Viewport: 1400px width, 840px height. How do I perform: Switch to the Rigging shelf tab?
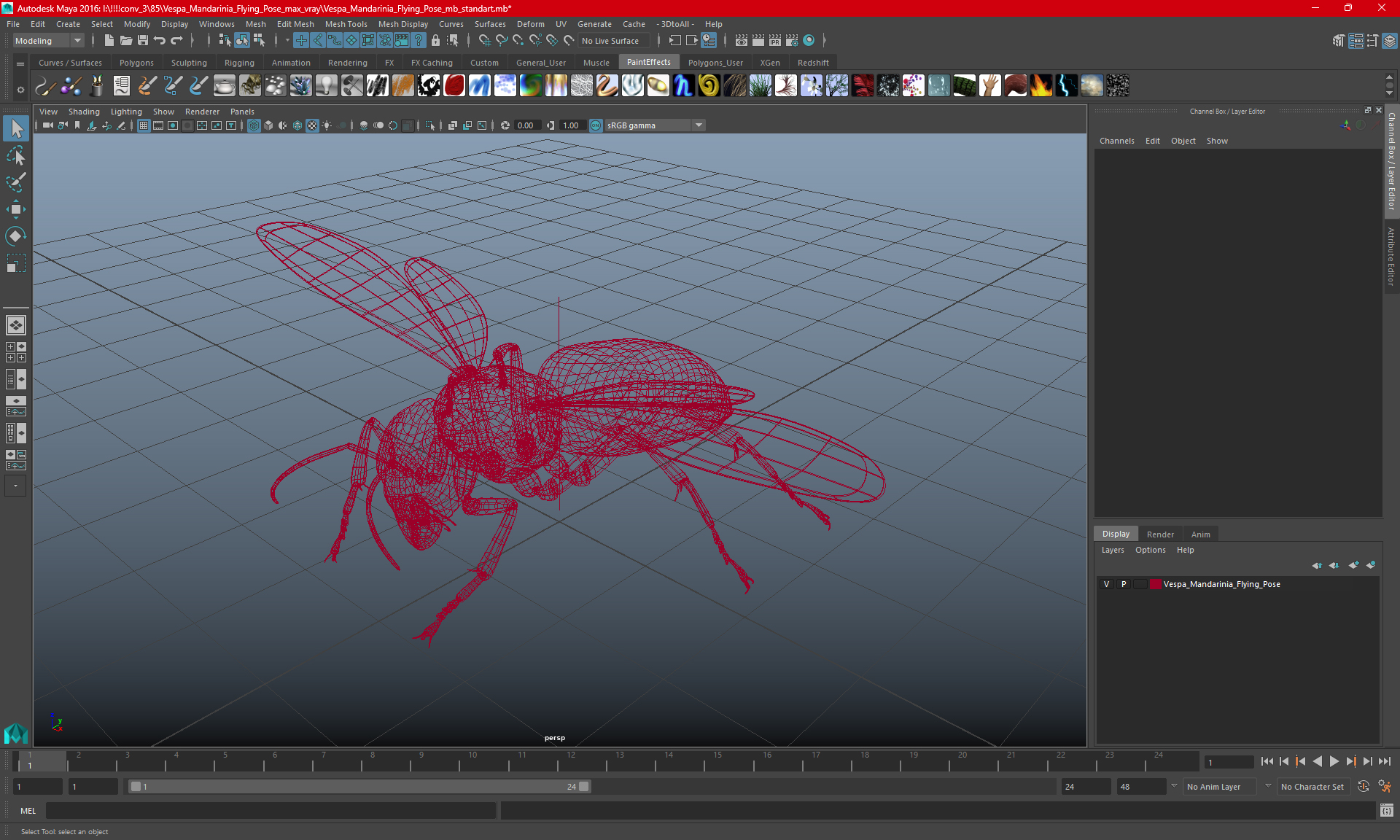[x=239, y=63]
